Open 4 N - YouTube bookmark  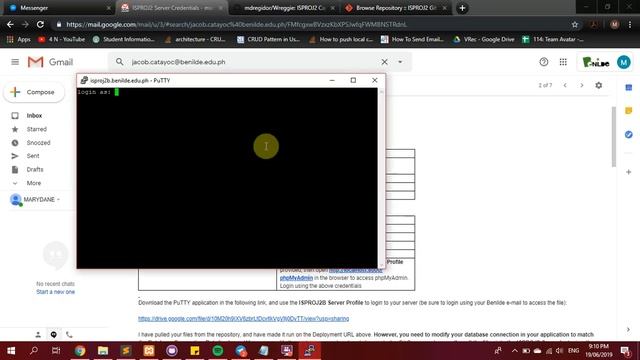(x=62, y=39)
